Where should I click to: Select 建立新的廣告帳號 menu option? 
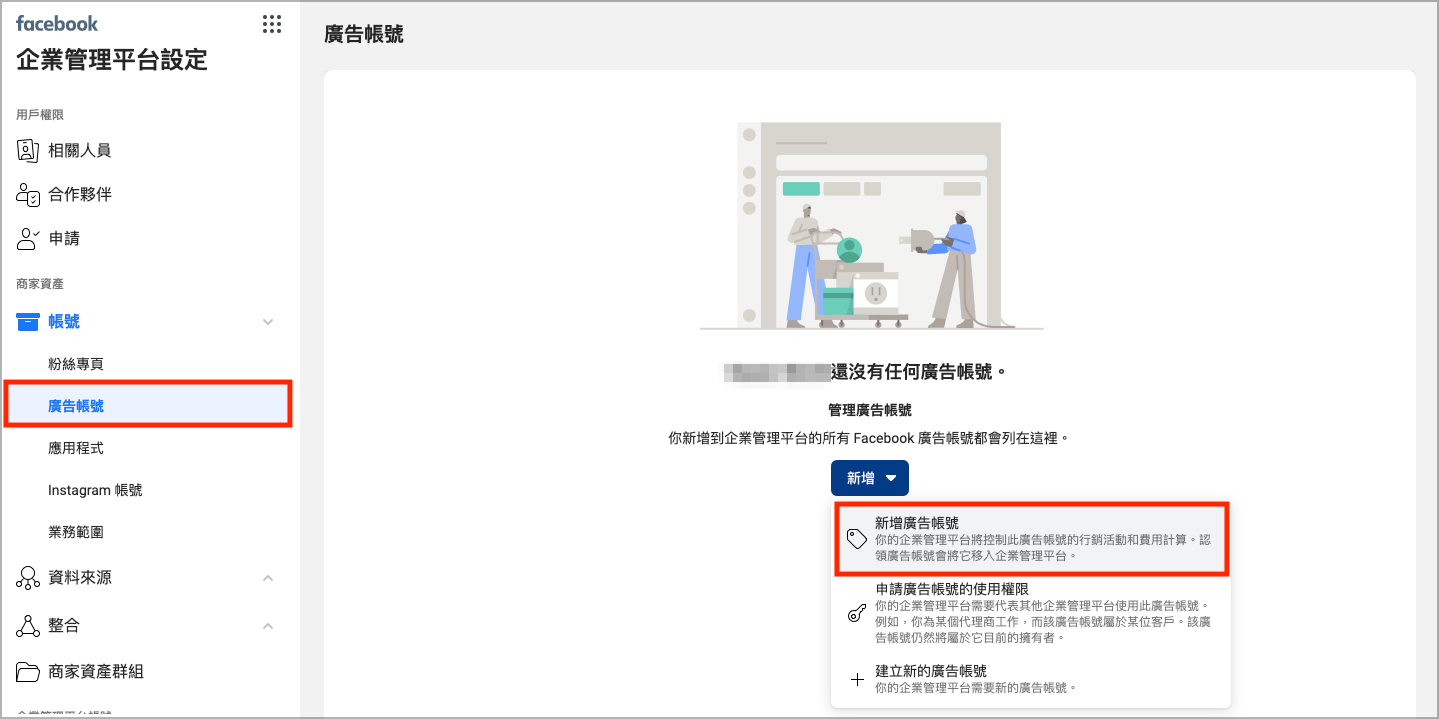point(928,670)
